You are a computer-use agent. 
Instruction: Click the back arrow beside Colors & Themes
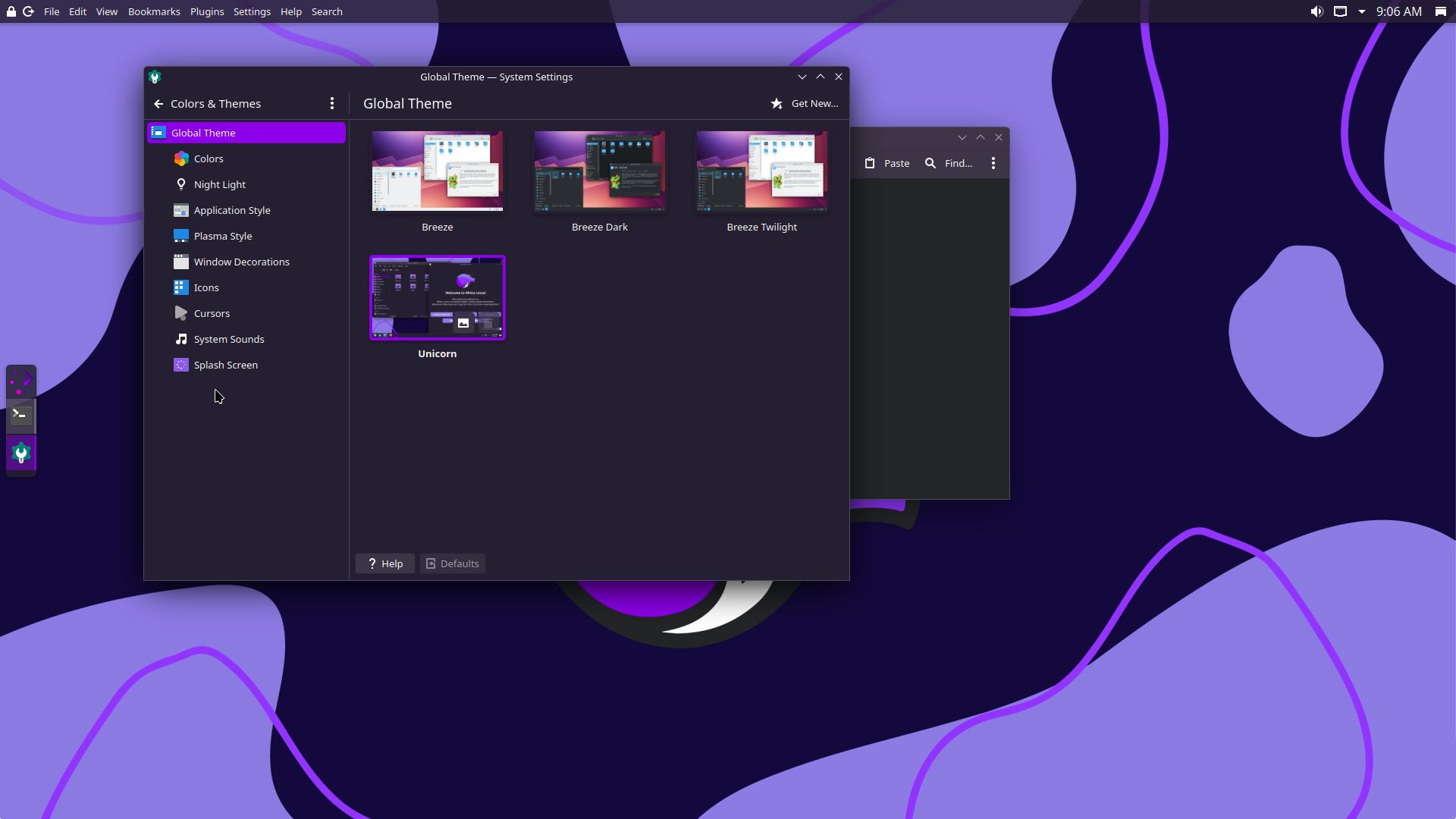tap(158, 104)
